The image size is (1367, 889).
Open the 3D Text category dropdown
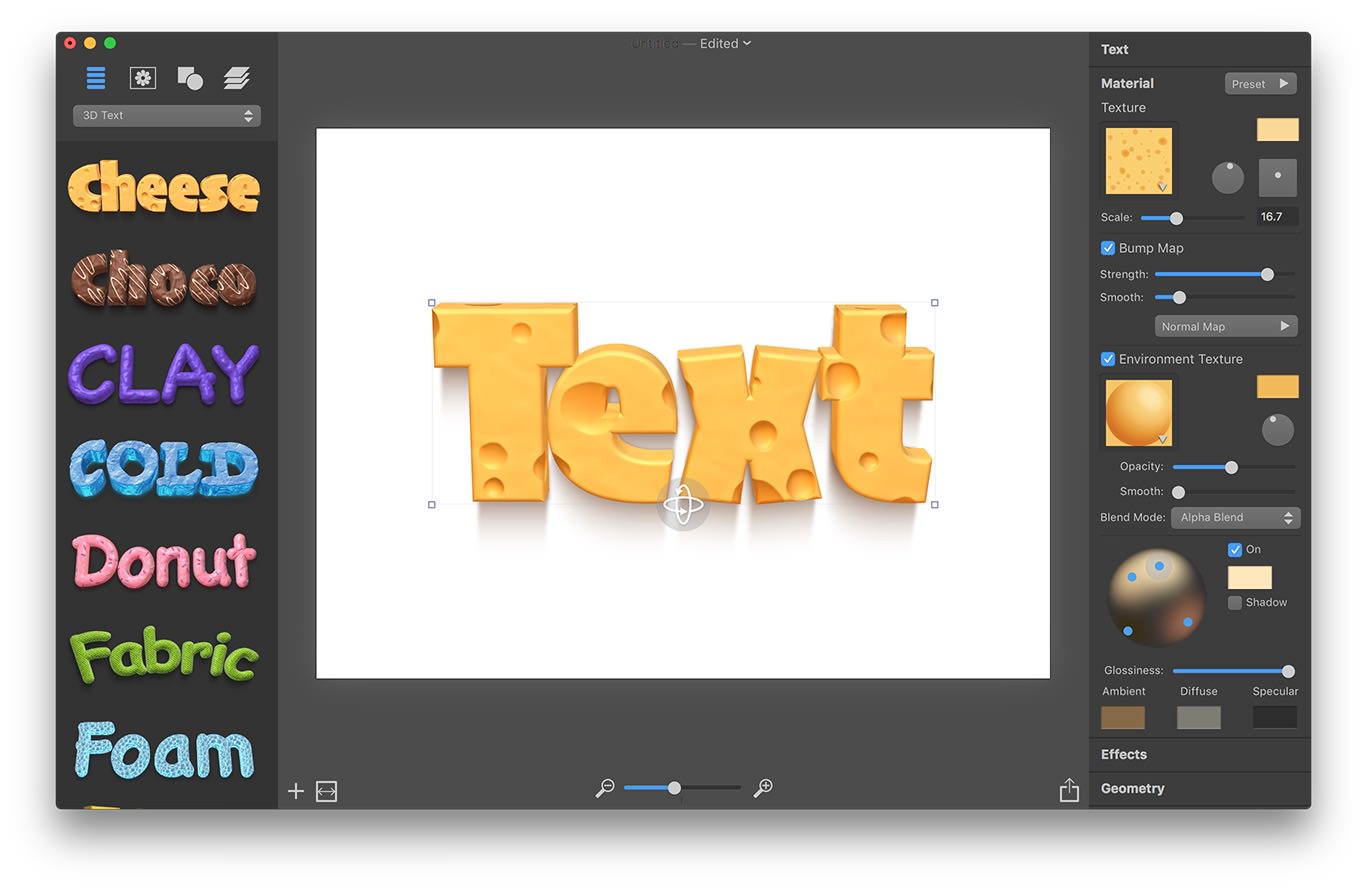tap(167, 116)
